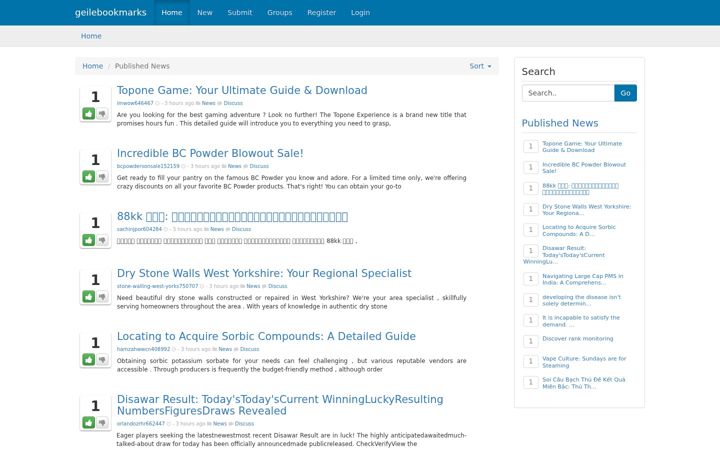
Task: Open sidebar link Locating to Acquire Sorbic
Action: [x=579, y=231]
